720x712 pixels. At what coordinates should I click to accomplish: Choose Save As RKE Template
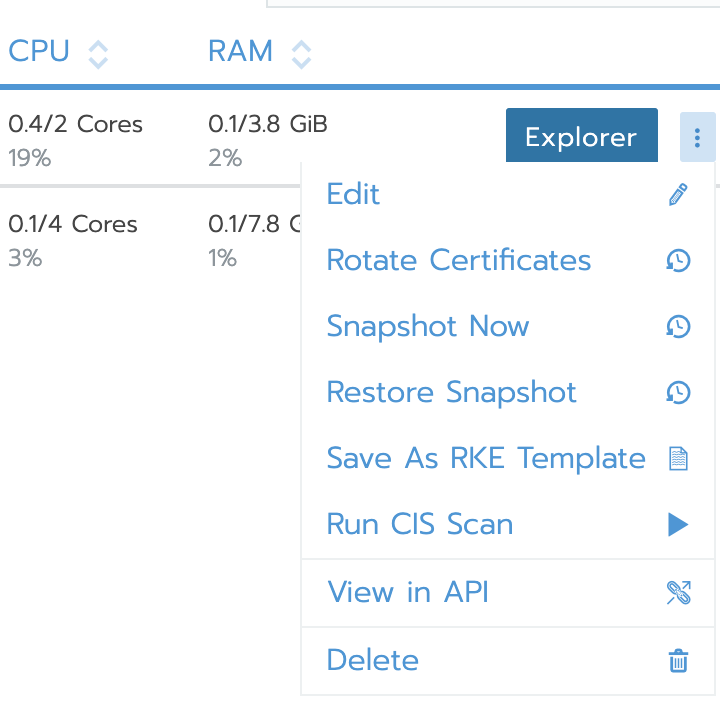[508, 458]
